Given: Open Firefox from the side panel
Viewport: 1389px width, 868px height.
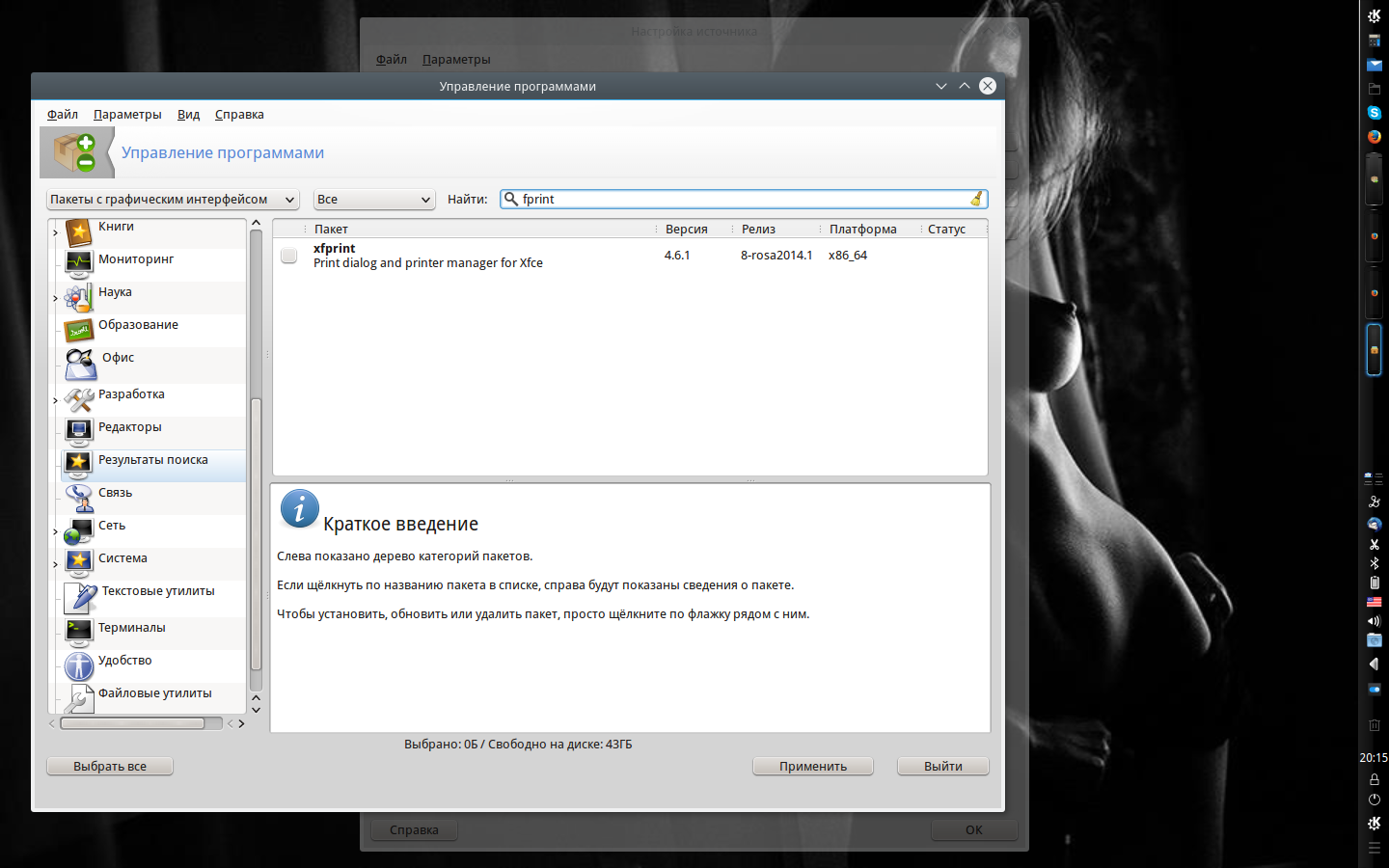Looking at the screenshot, I should [x=1375, y=136].
